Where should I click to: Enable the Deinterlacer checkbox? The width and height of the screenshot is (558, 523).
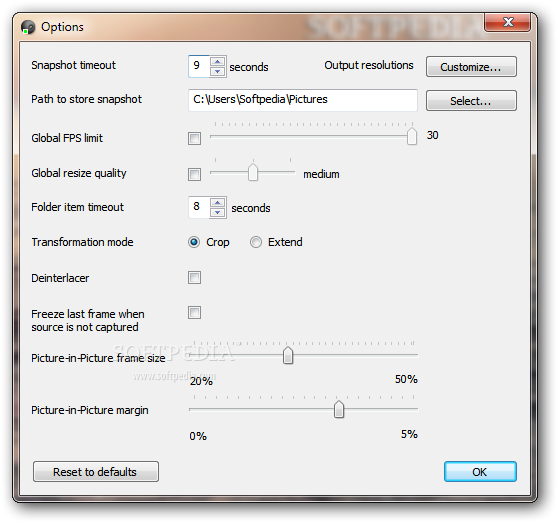(194, 278)
